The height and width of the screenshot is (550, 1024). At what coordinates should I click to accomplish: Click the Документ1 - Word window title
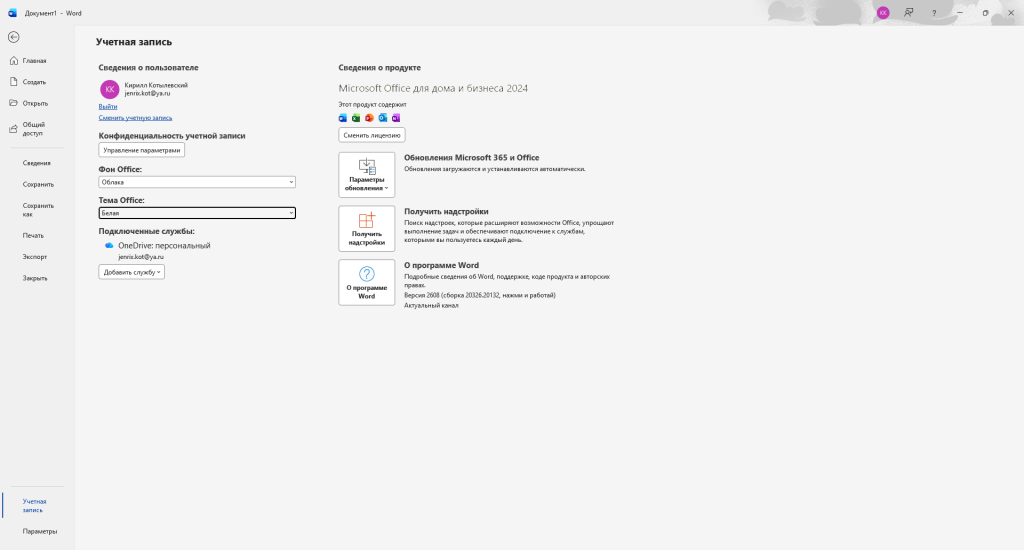tap(53, 13)
